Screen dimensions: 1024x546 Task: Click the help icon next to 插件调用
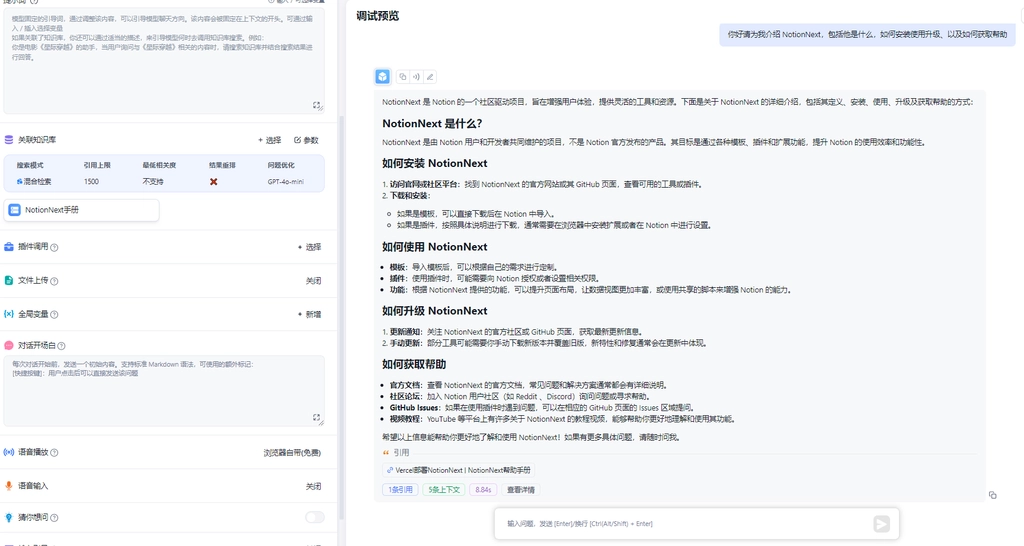tap(54, 248)
